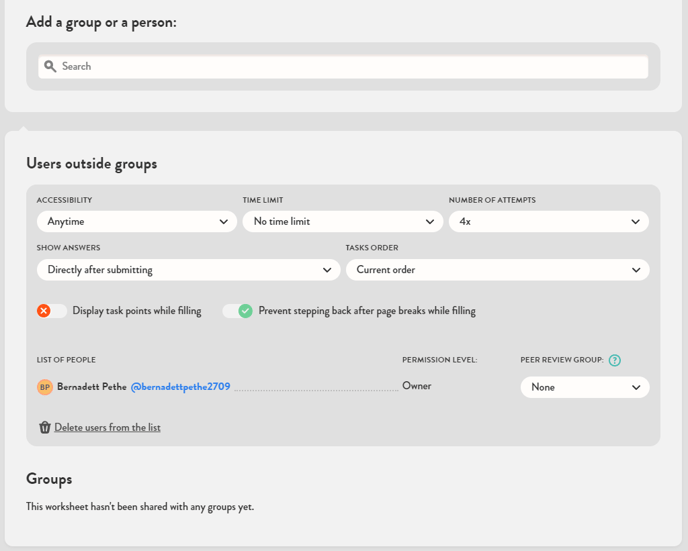Click the help icon beside Peer Review Group

614,360
